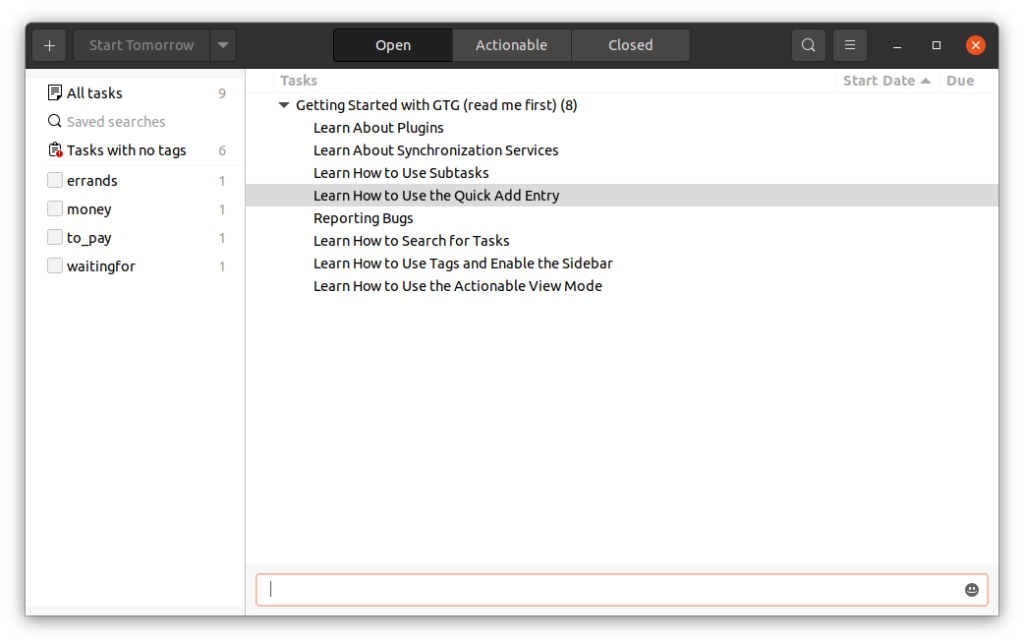This screenshot has height=644, width=1024.
Task: Select All tasks in the sidebar
Action: click(94, 93)
